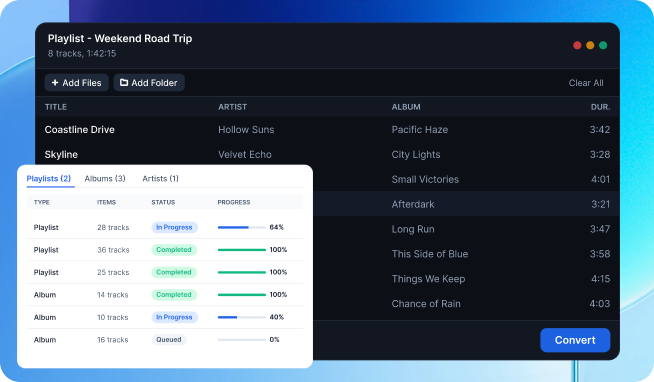654x382 pixels.
Task: Click the 0% queued progress bar
Action: [242, 340]
